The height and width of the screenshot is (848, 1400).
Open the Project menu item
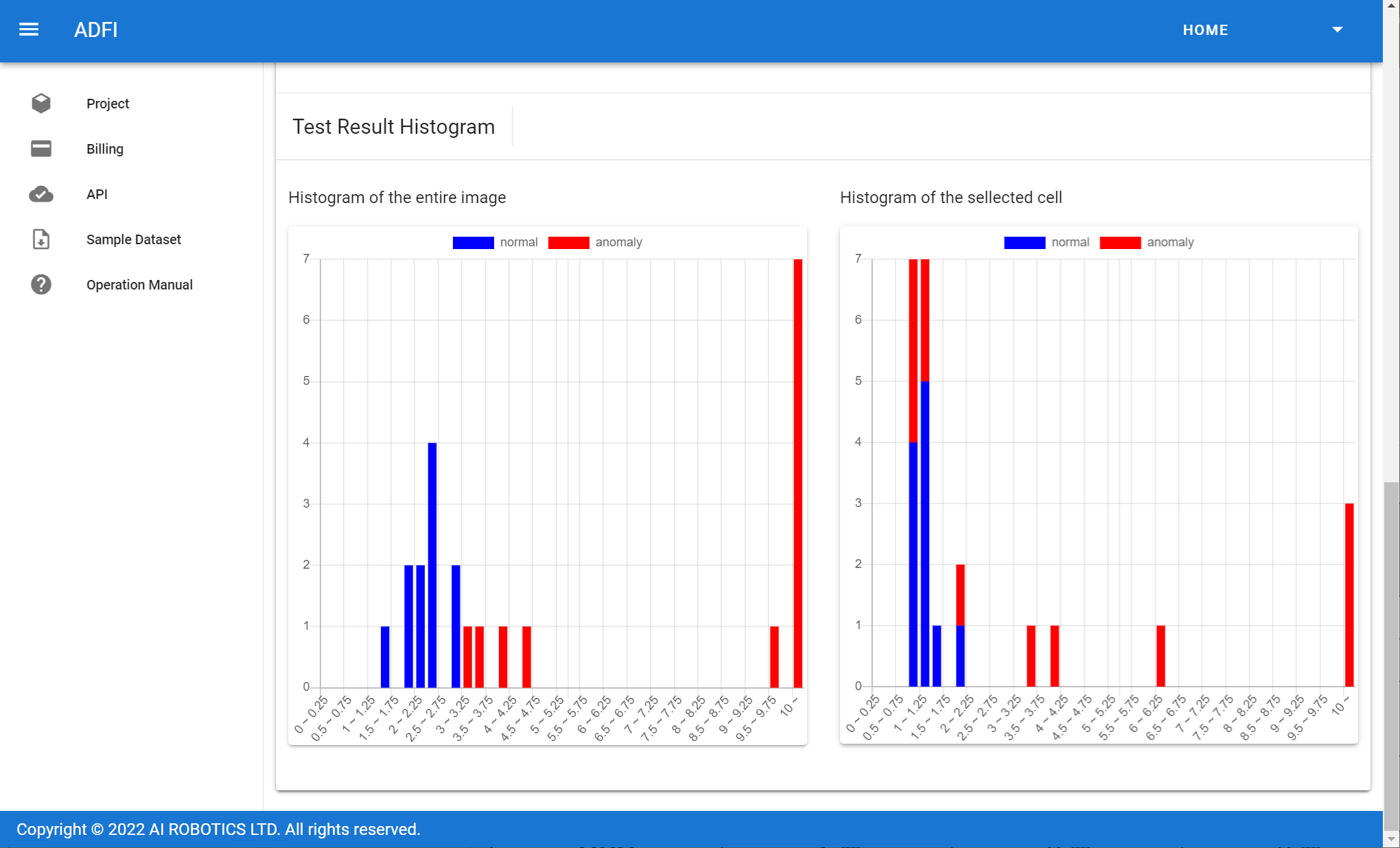108,104
